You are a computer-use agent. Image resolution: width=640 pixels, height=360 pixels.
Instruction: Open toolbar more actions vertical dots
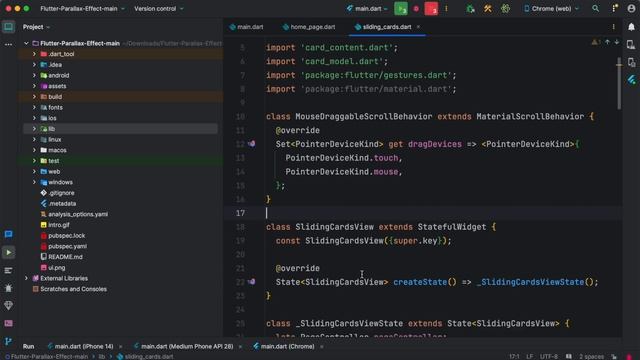446,9
